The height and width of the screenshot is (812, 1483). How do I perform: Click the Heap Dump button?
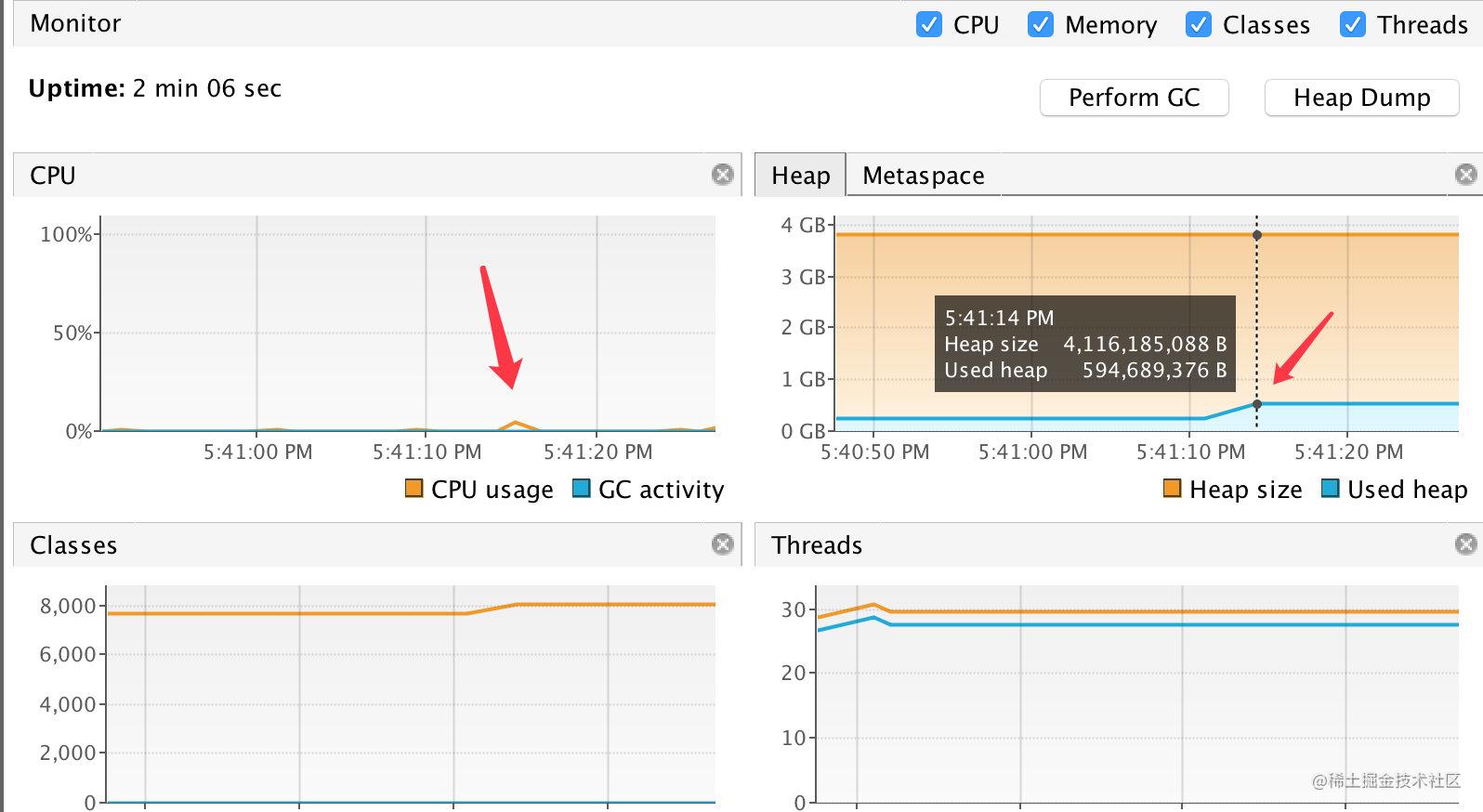click(x=1361, y=98)
